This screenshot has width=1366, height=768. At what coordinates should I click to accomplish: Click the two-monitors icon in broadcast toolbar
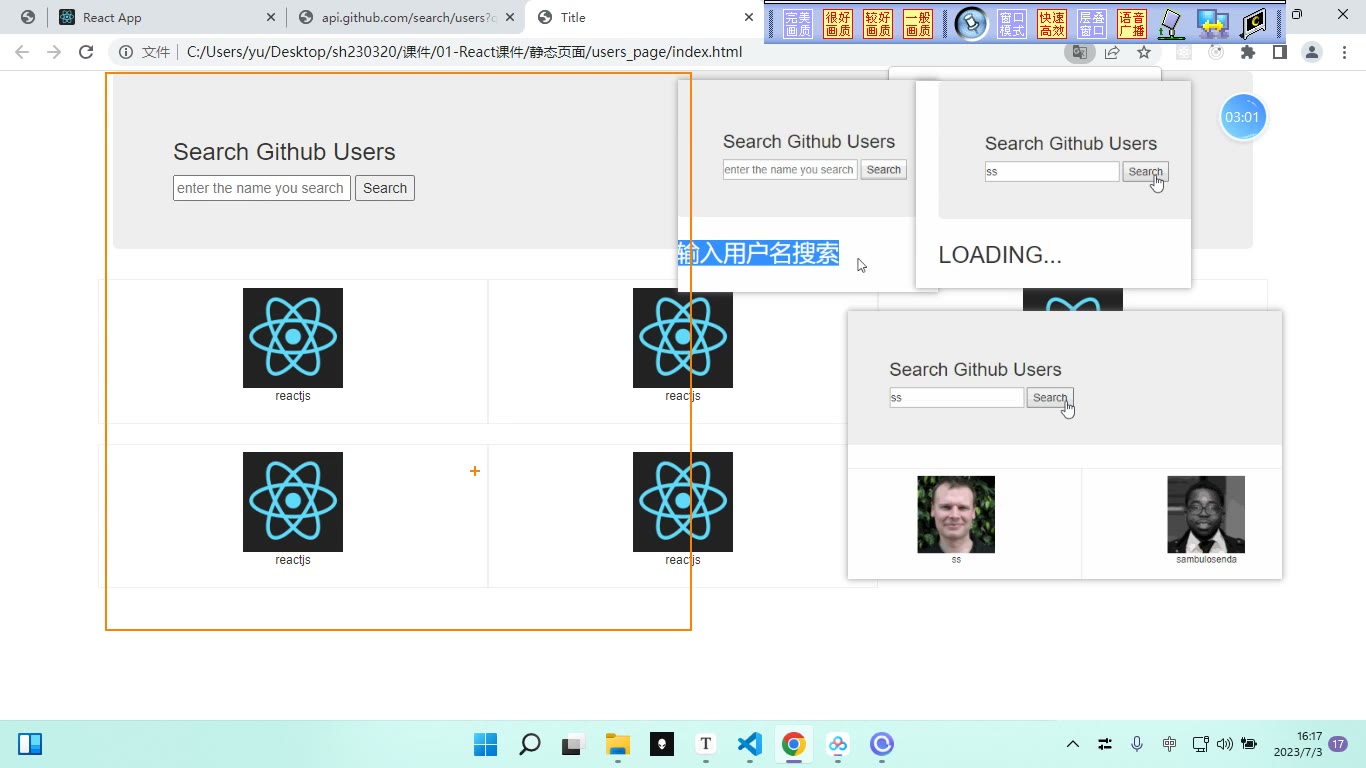[1213, 24]
